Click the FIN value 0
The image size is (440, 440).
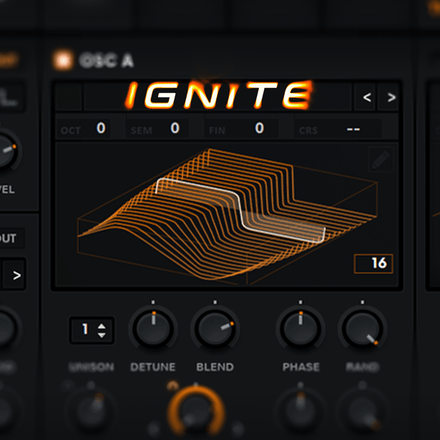[x=259, y=128]
